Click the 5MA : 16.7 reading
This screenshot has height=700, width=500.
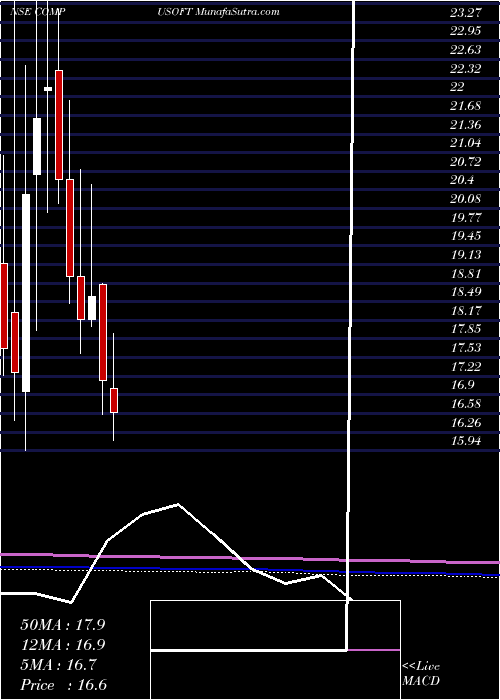point(59,665)
